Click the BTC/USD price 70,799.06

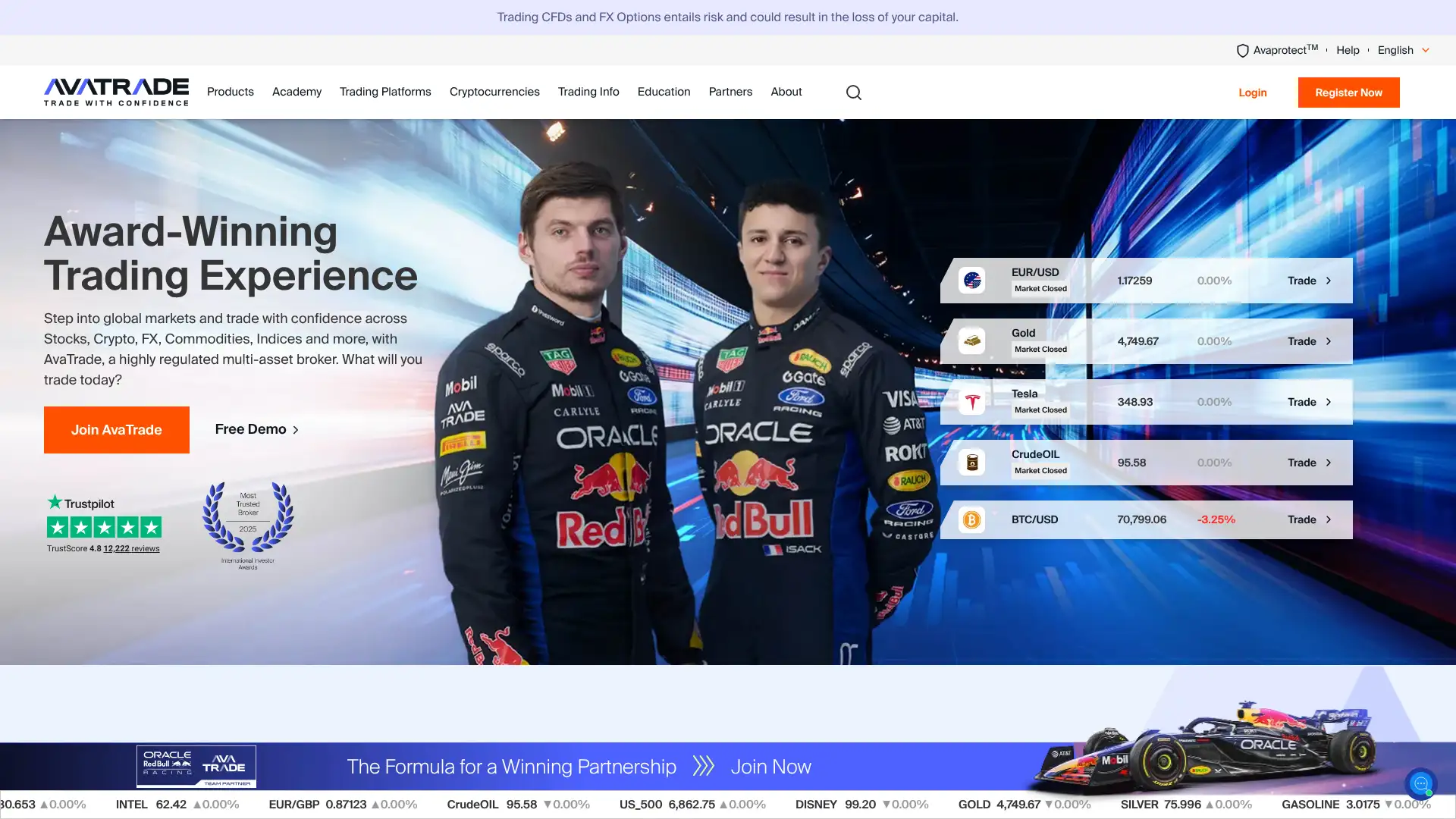tap(1141, 519)
